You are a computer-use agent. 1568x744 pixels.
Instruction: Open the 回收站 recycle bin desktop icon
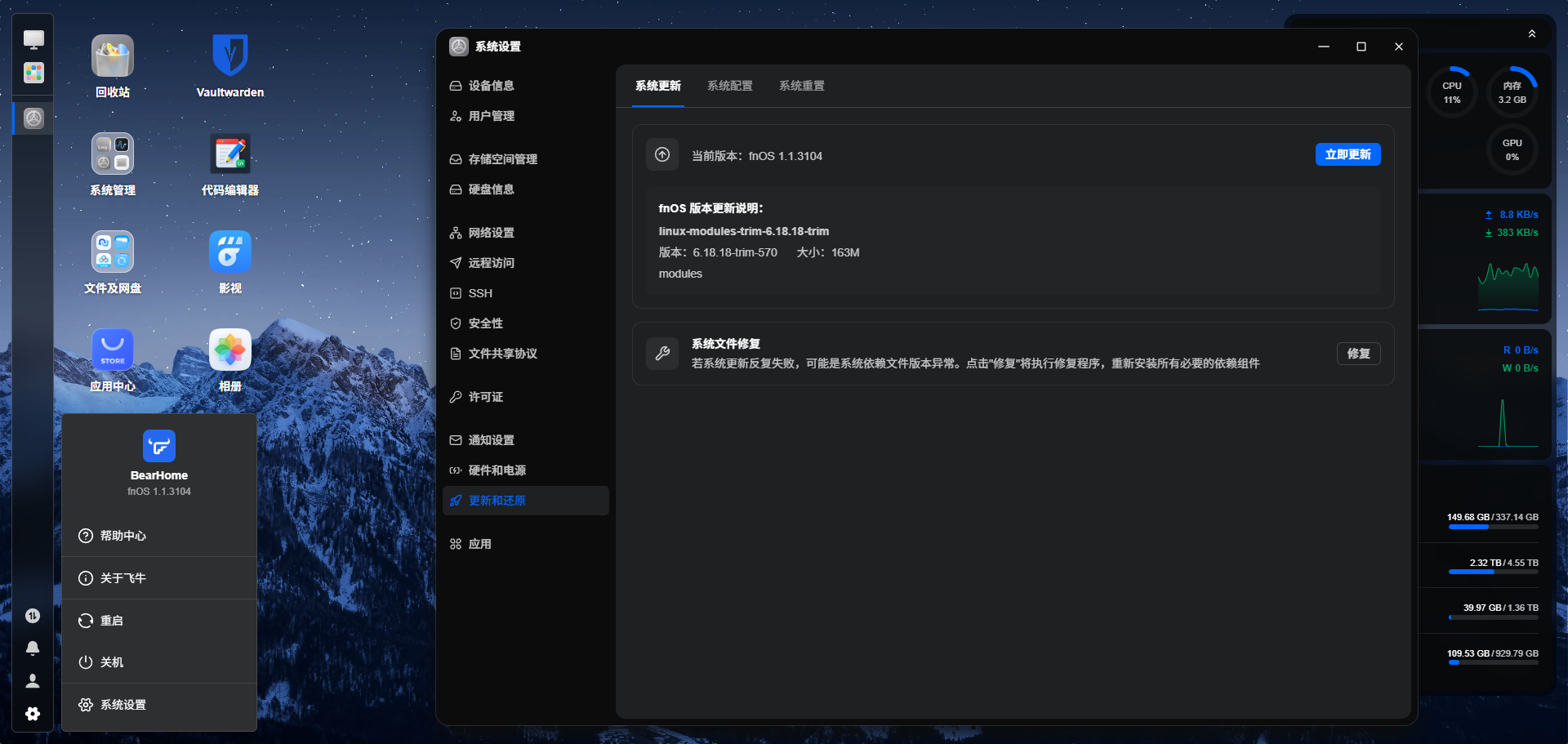tap(113, 56)
